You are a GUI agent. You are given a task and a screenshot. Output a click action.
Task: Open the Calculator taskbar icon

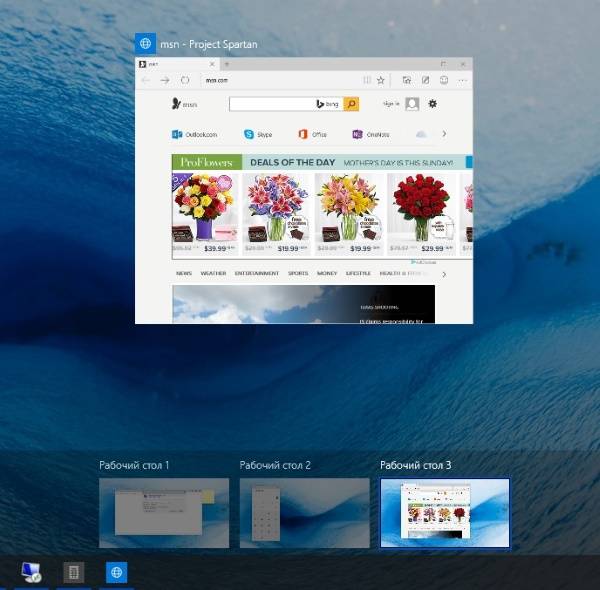tap(73, 572)
